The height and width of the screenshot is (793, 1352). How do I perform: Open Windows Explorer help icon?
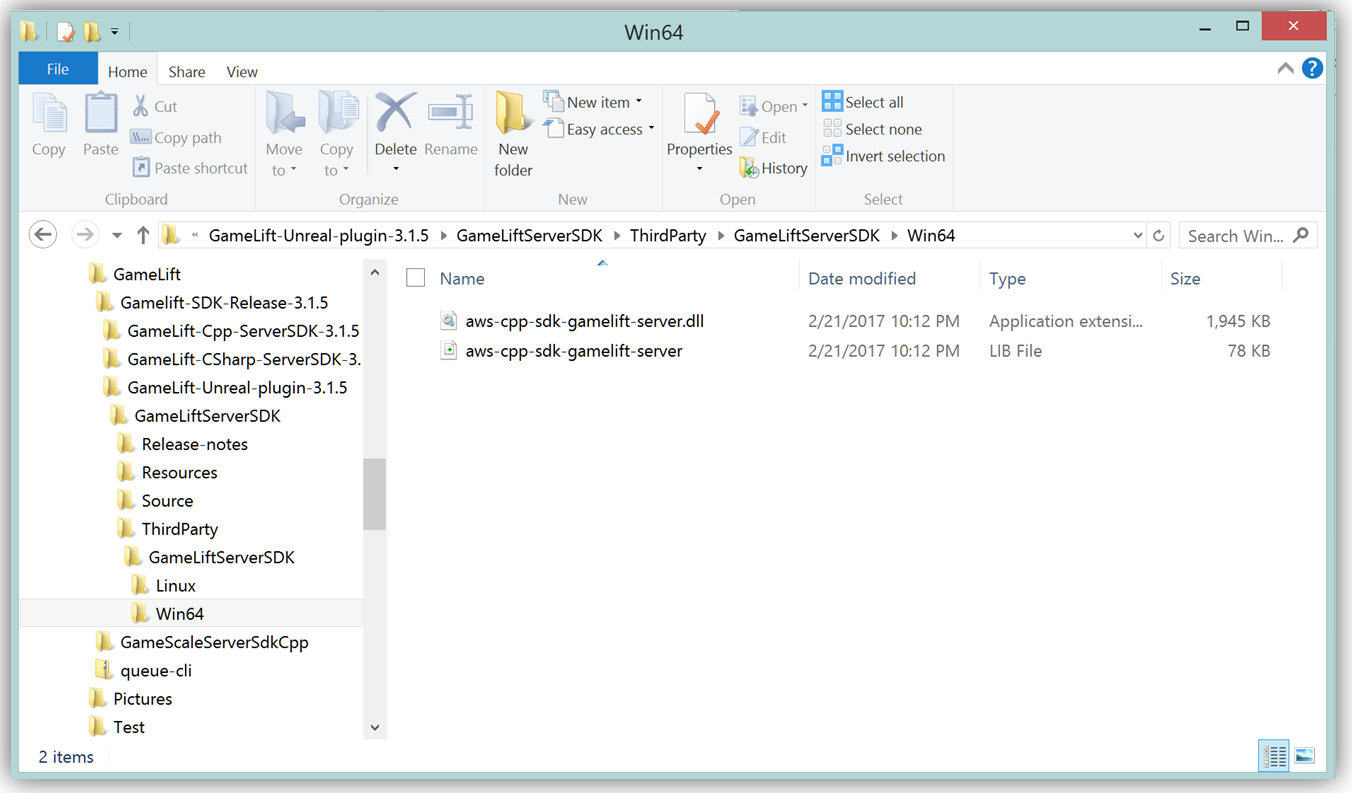pyautogui.click(x=1312, y=69)
